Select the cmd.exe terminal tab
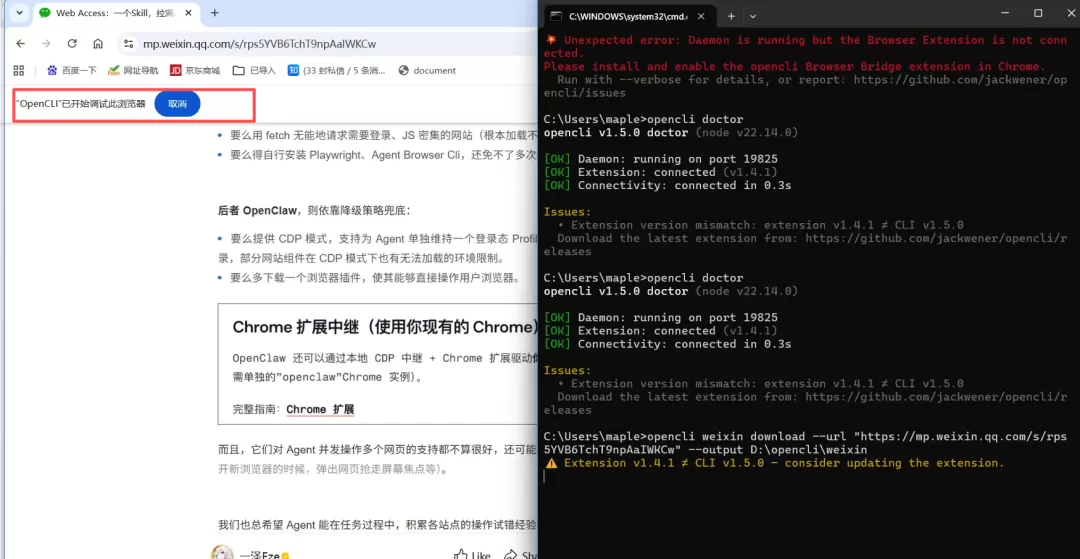Viewport: 1080px width, 559px height. pyautogui.click(x=630, y=15)
